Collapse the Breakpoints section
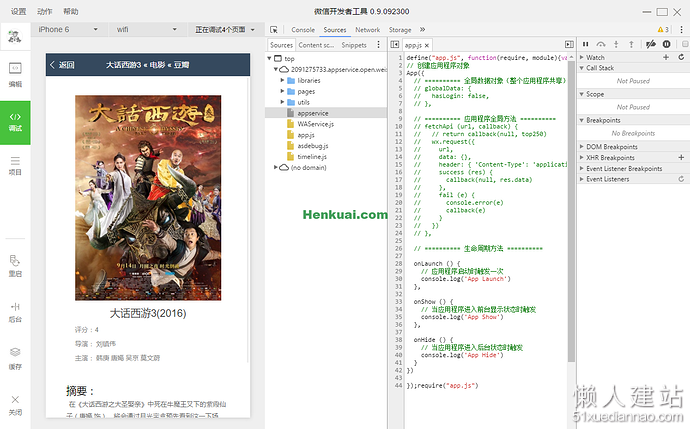The height and width of the screenshot is (429, 690). pos(581,120)
